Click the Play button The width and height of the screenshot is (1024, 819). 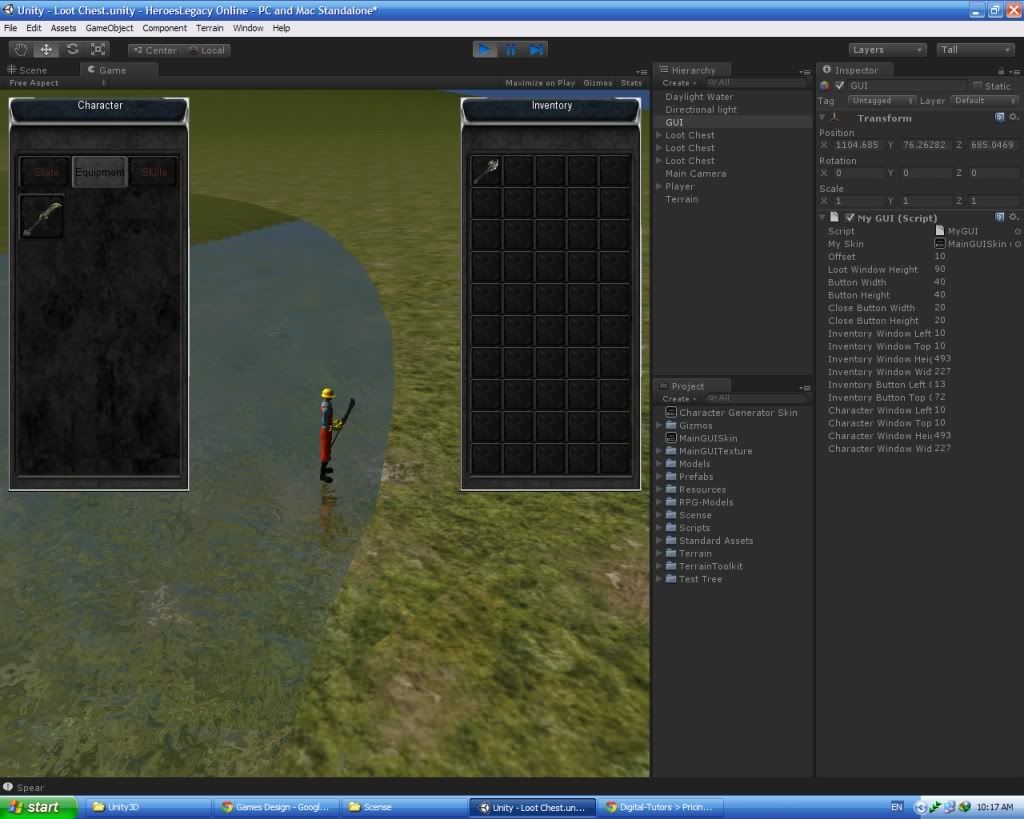coord(485,50)
